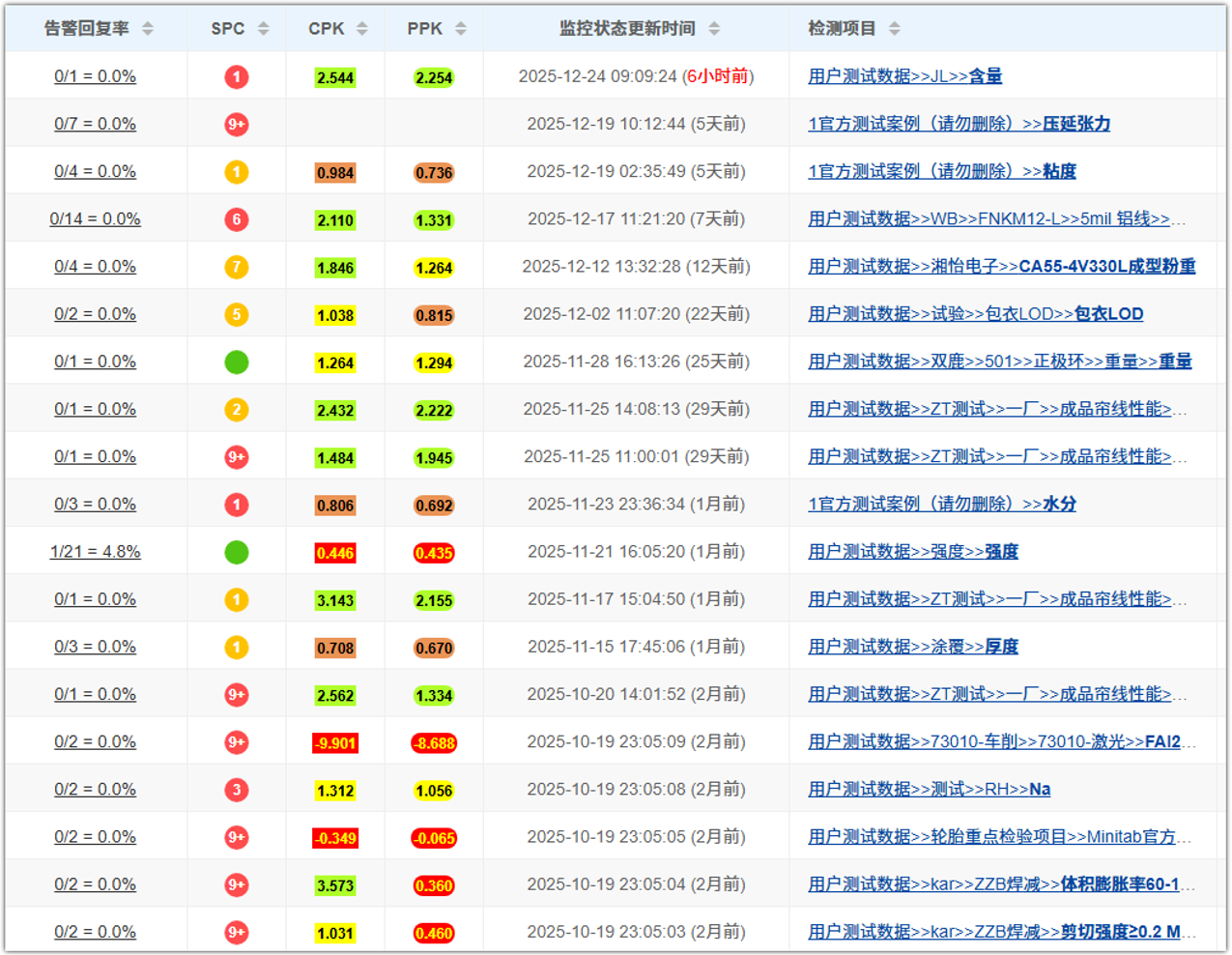Toggle the sort arrows next to PPK
The width and height of the screenshot is (1232, 955).
point(461,29)
